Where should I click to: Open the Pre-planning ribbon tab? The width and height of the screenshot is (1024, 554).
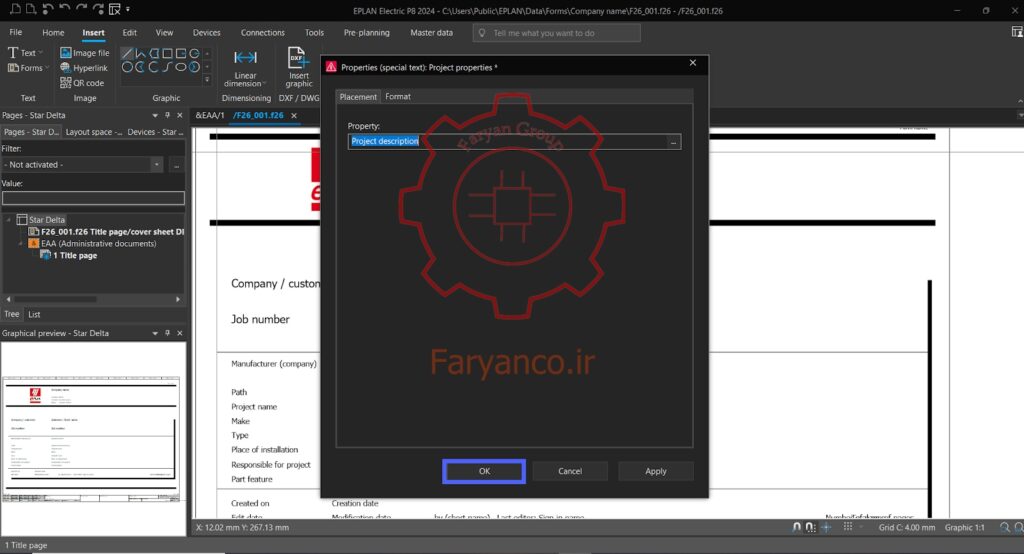[x=366, y=33]
